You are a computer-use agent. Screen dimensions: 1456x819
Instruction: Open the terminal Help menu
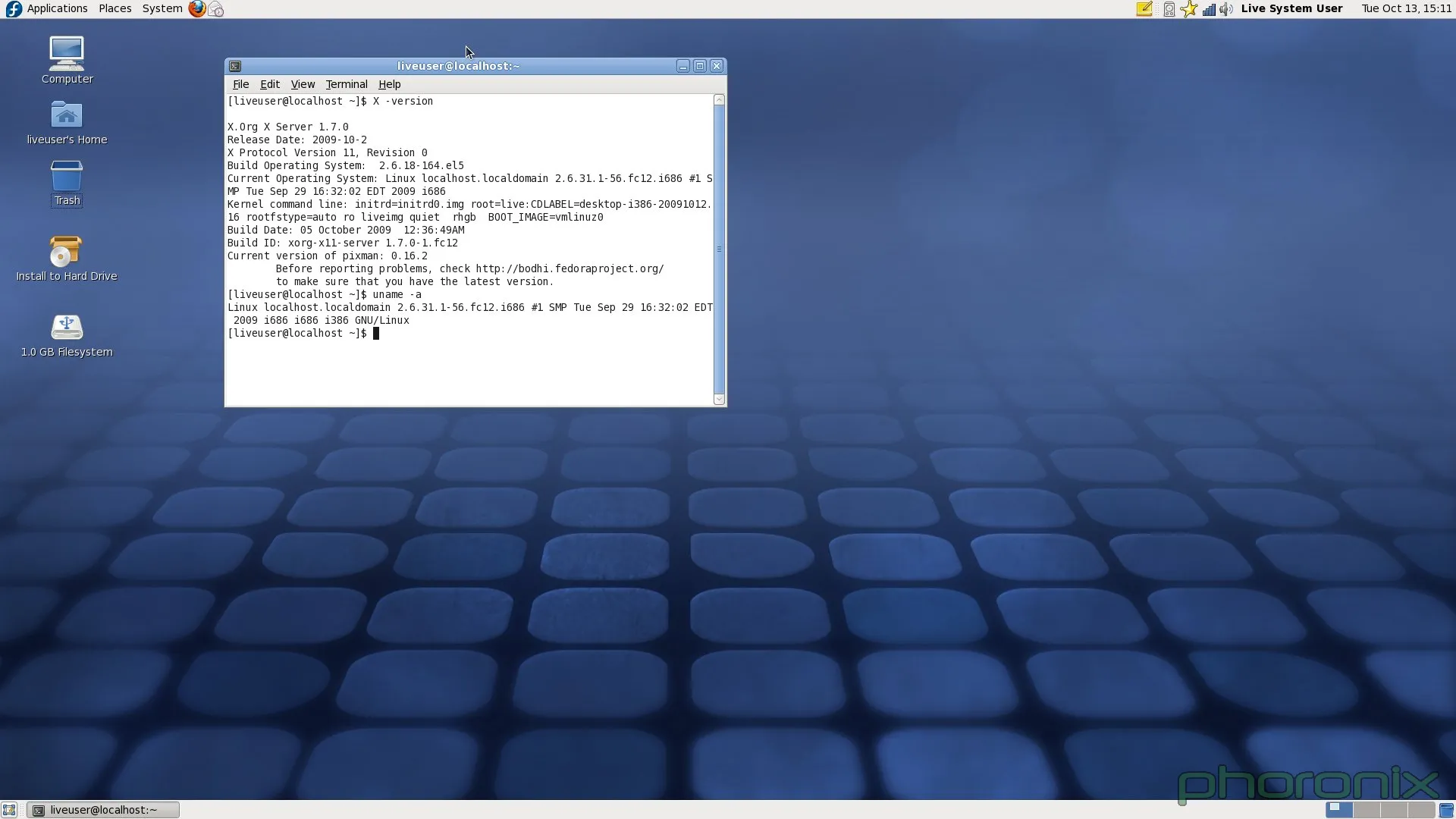(x=390, y=84)
